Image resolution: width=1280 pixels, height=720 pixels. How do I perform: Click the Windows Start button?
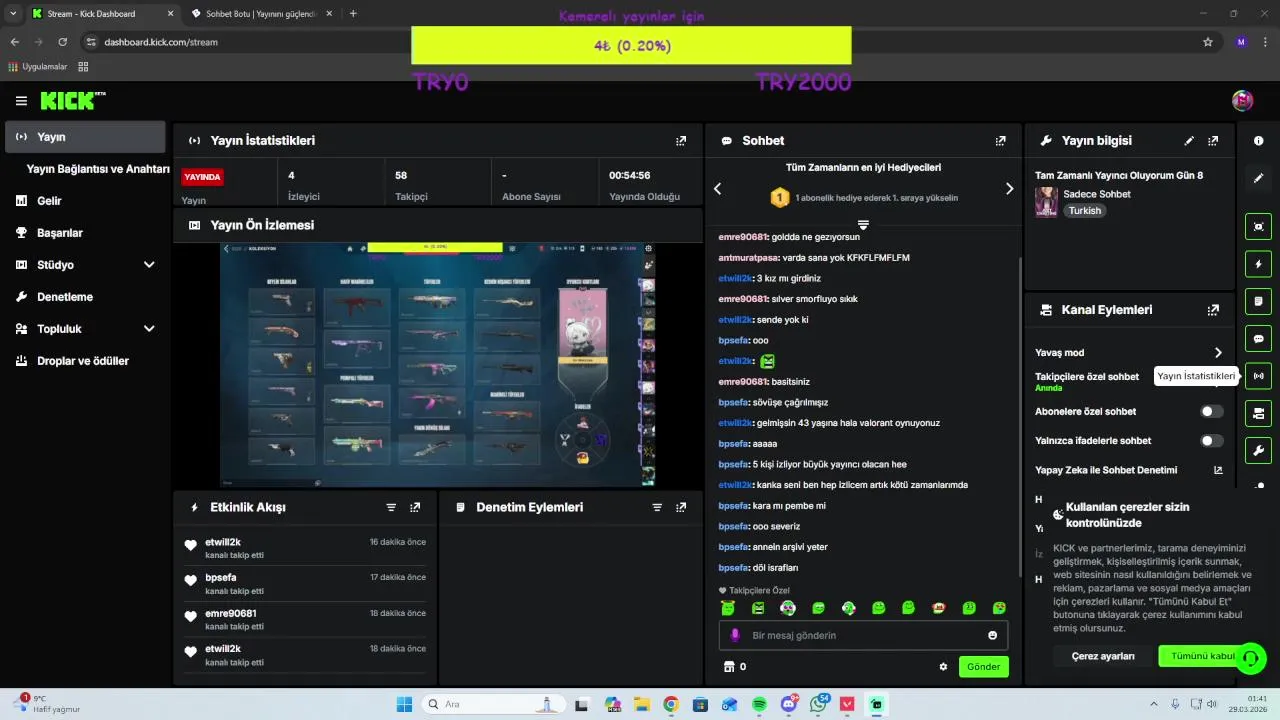(x=404, y=704)
